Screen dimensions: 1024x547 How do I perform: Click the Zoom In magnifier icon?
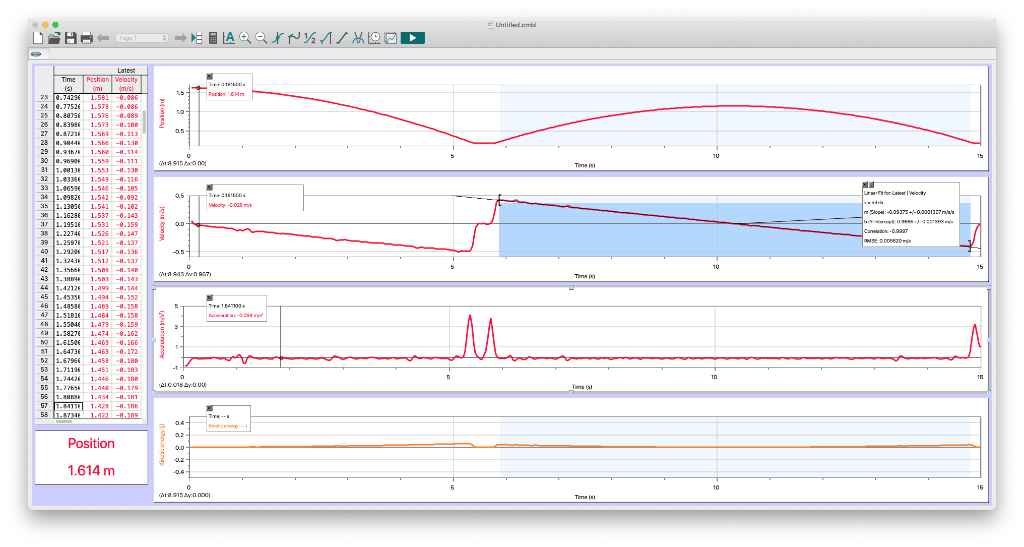pyautogui.click(x=245, y=39)
